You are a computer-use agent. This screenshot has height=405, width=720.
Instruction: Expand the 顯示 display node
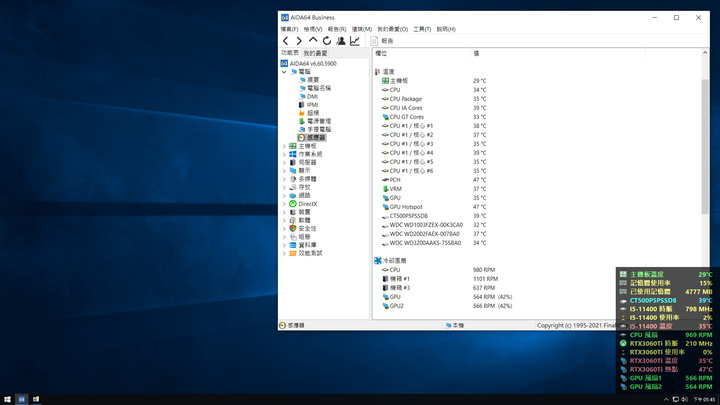(284, 171)
